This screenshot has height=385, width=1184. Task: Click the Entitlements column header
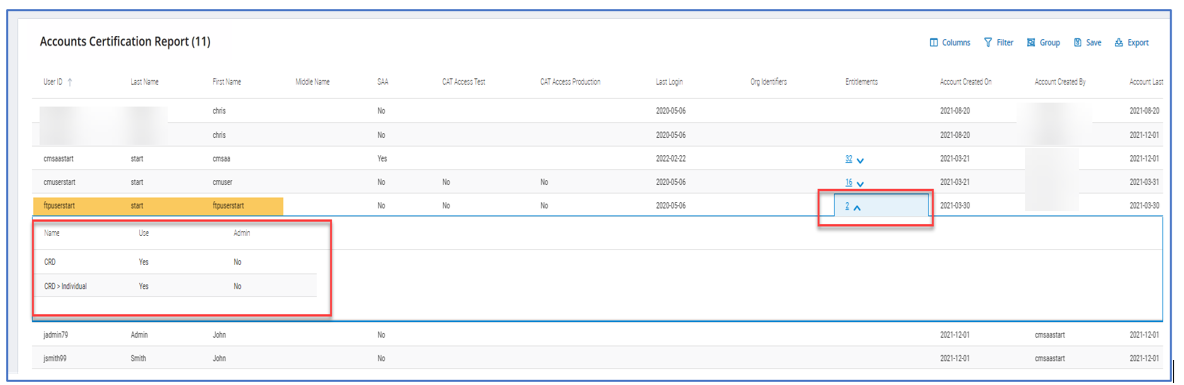[862, 81]
